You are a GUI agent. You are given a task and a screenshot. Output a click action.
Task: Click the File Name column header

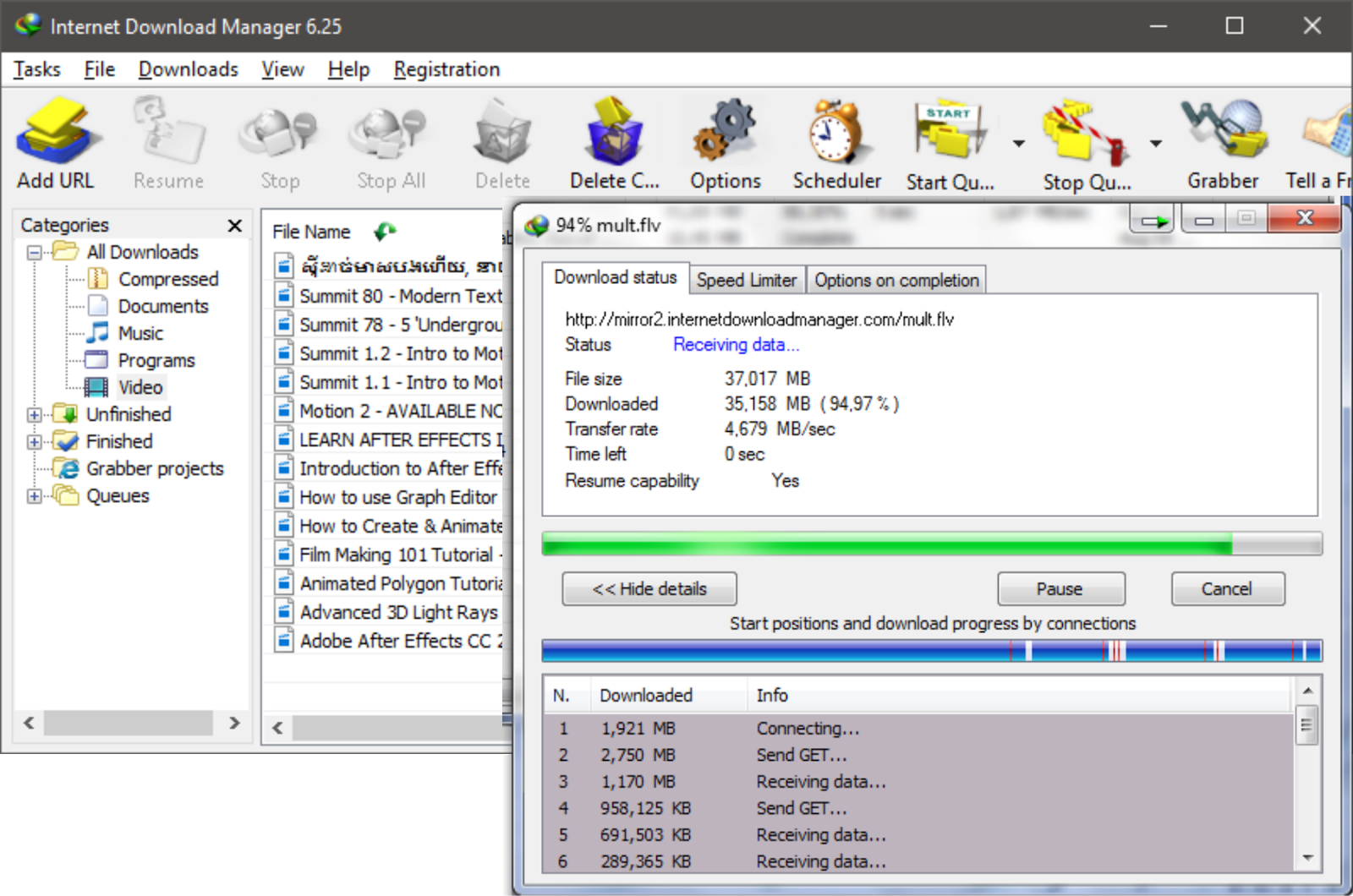click(311, 232)
